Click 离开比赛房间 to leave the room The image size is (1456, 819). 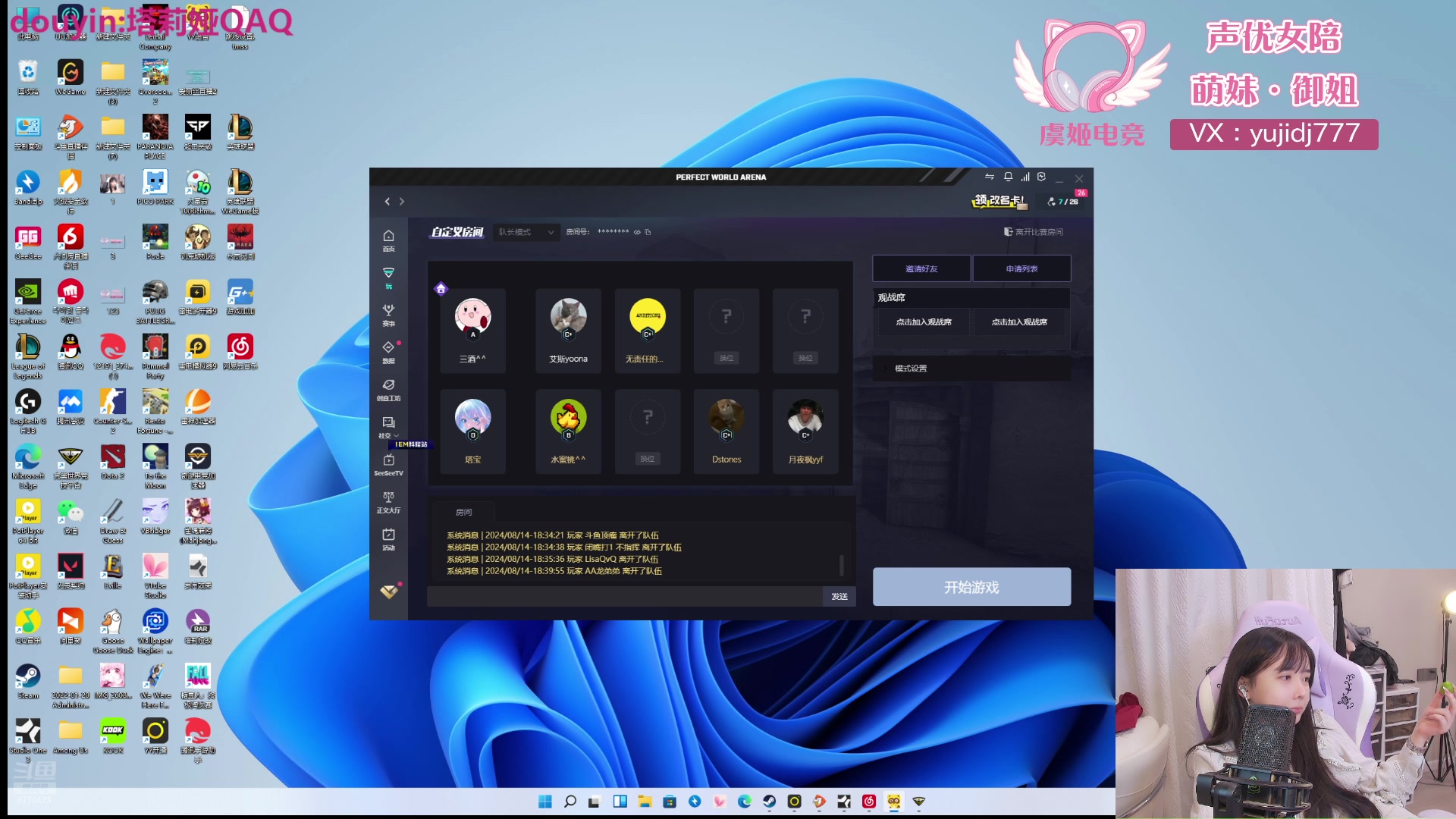click(x=1034, y=232)
